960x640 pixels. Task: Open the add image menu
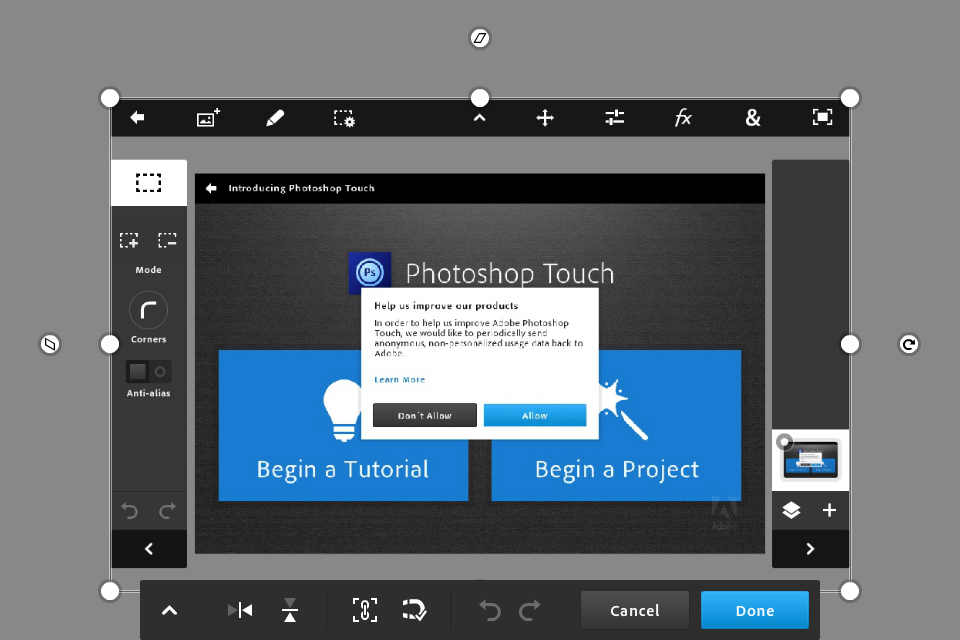tap(208, 118)
